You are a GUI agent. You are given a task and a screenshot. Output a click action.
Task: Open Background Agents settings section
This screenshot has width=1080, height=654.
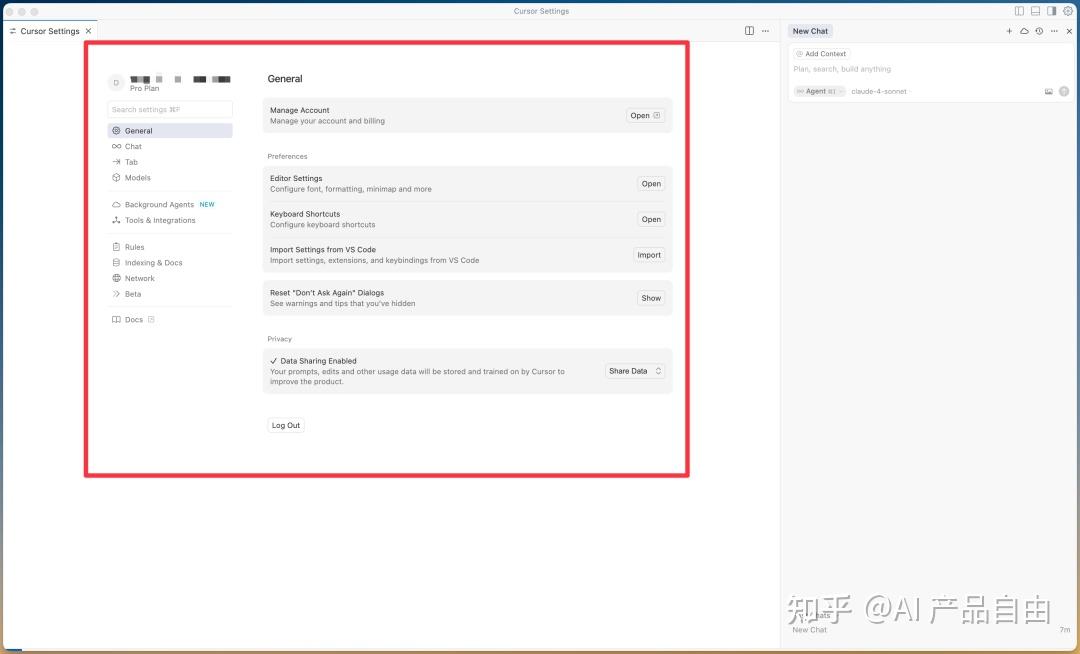tap(170, 204)
